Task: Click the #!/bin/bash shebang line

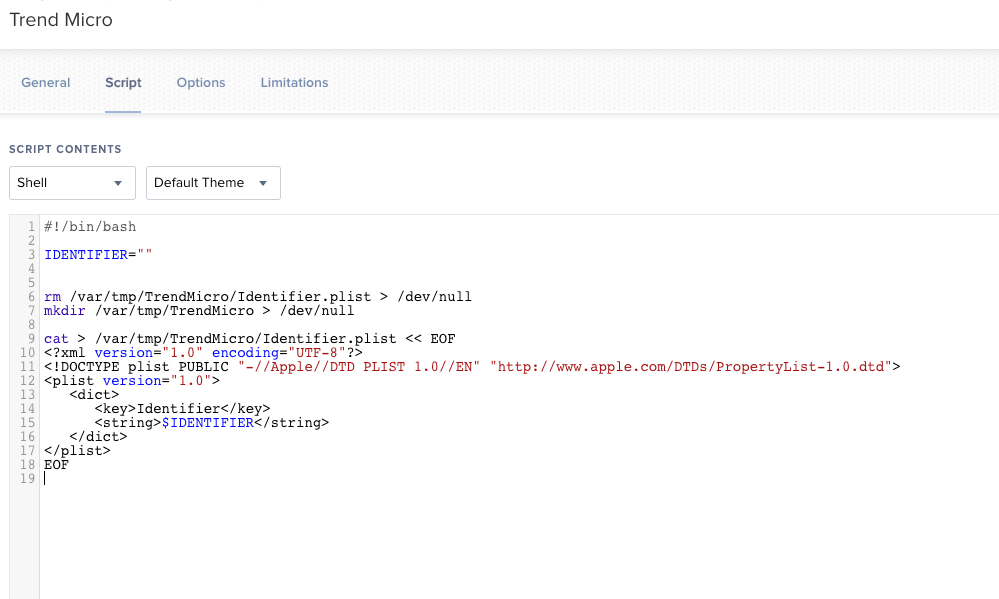Action: pyautogui.click(x=90, y=227)
